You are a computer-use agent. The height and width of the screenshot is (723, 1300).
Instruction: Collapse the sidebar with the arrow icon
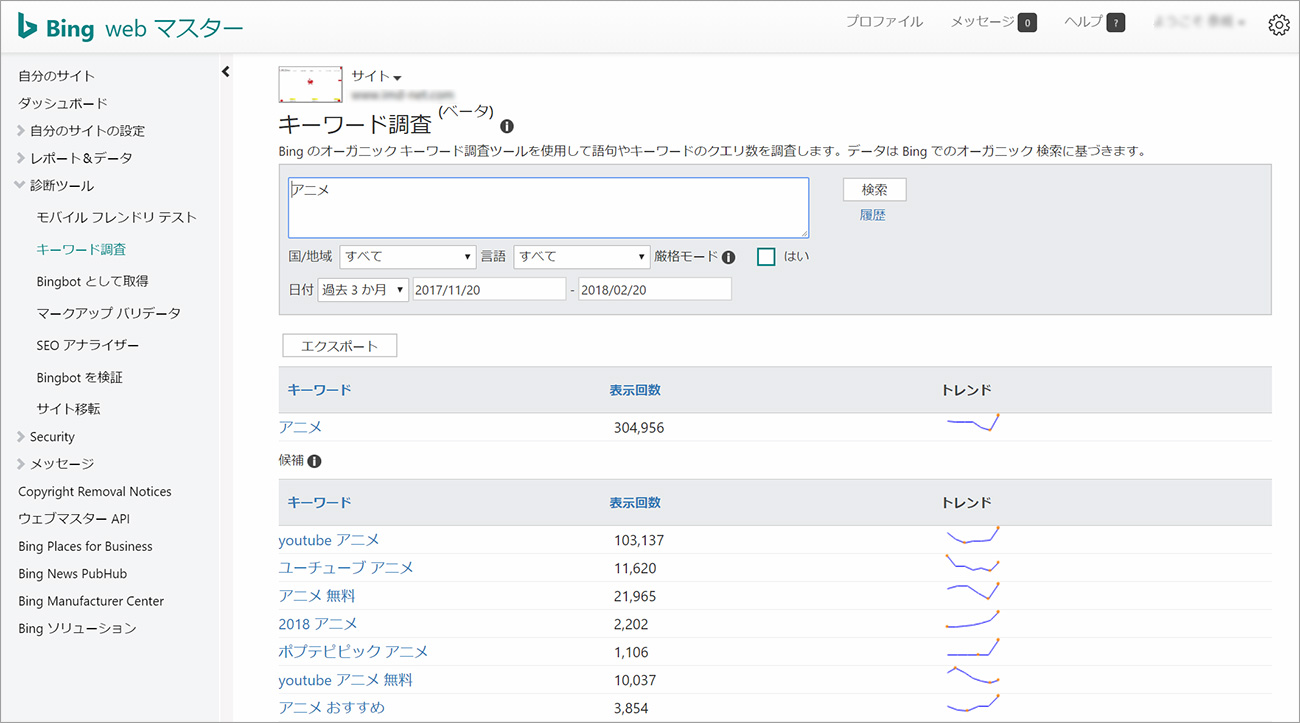(x=225, y=71)
